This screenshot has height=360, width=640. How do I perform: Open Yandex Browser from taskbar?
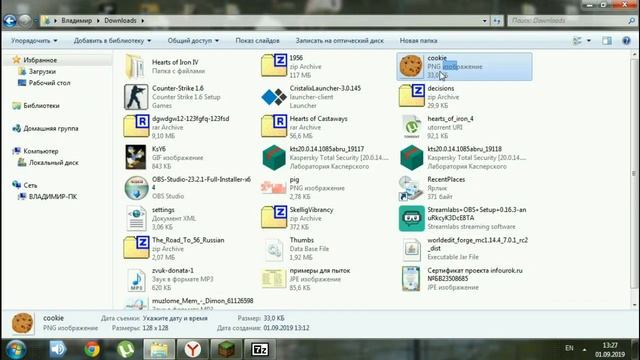(x=192, y=350)
